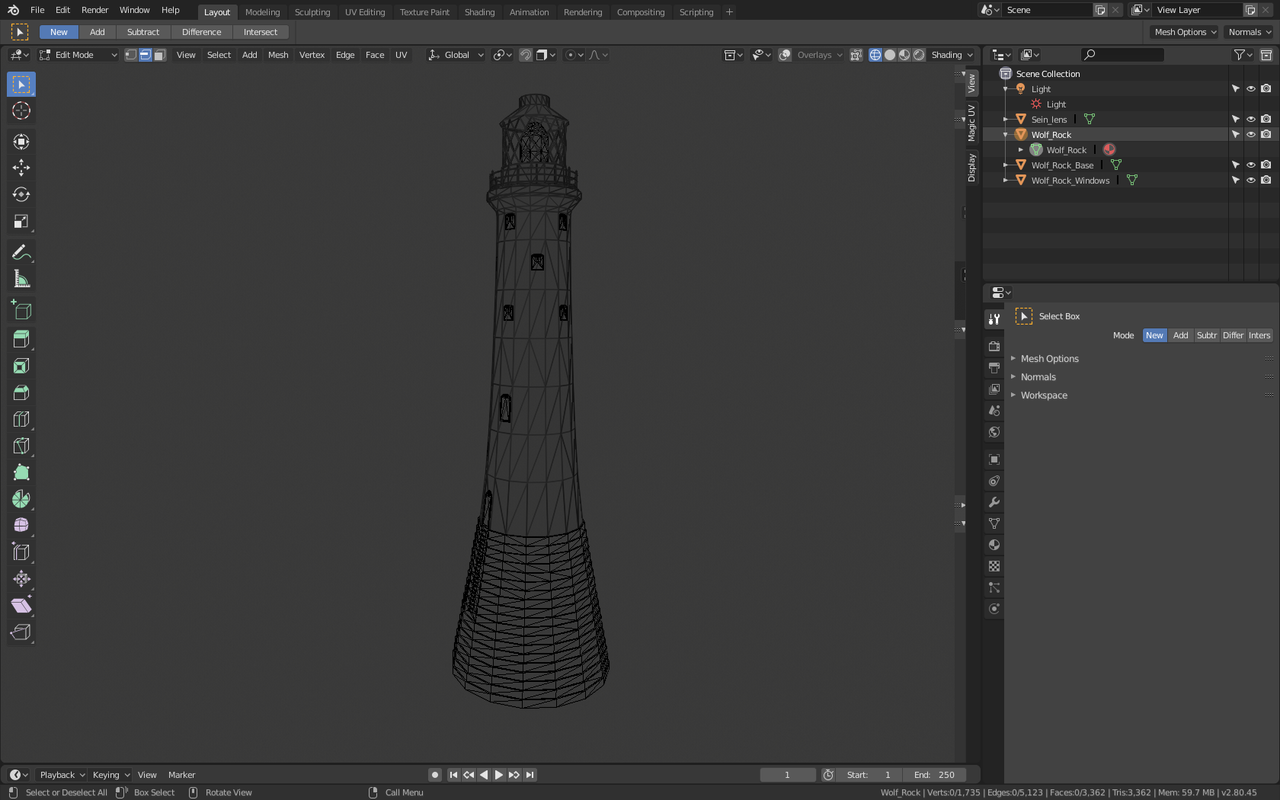Viewport: 1280px width, 800px height.
Task: Select the Annotate pencil tool
Action: coord(21,253)
